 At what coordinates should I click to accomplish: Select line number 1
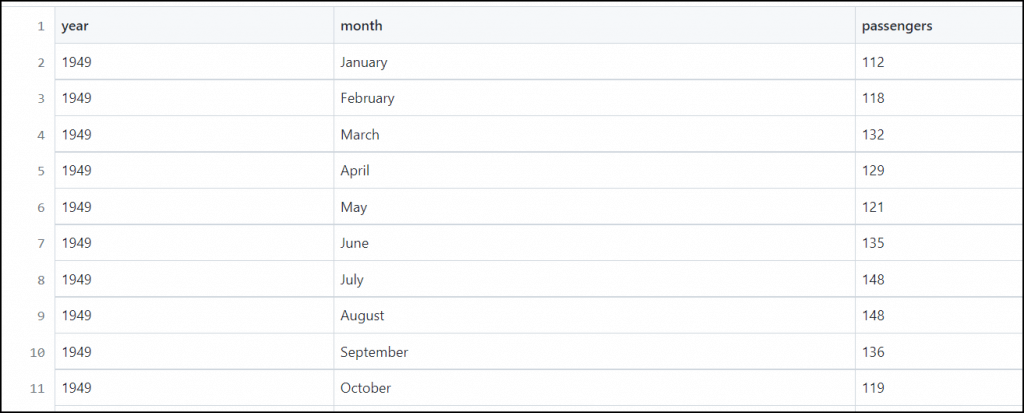[41, 27]
